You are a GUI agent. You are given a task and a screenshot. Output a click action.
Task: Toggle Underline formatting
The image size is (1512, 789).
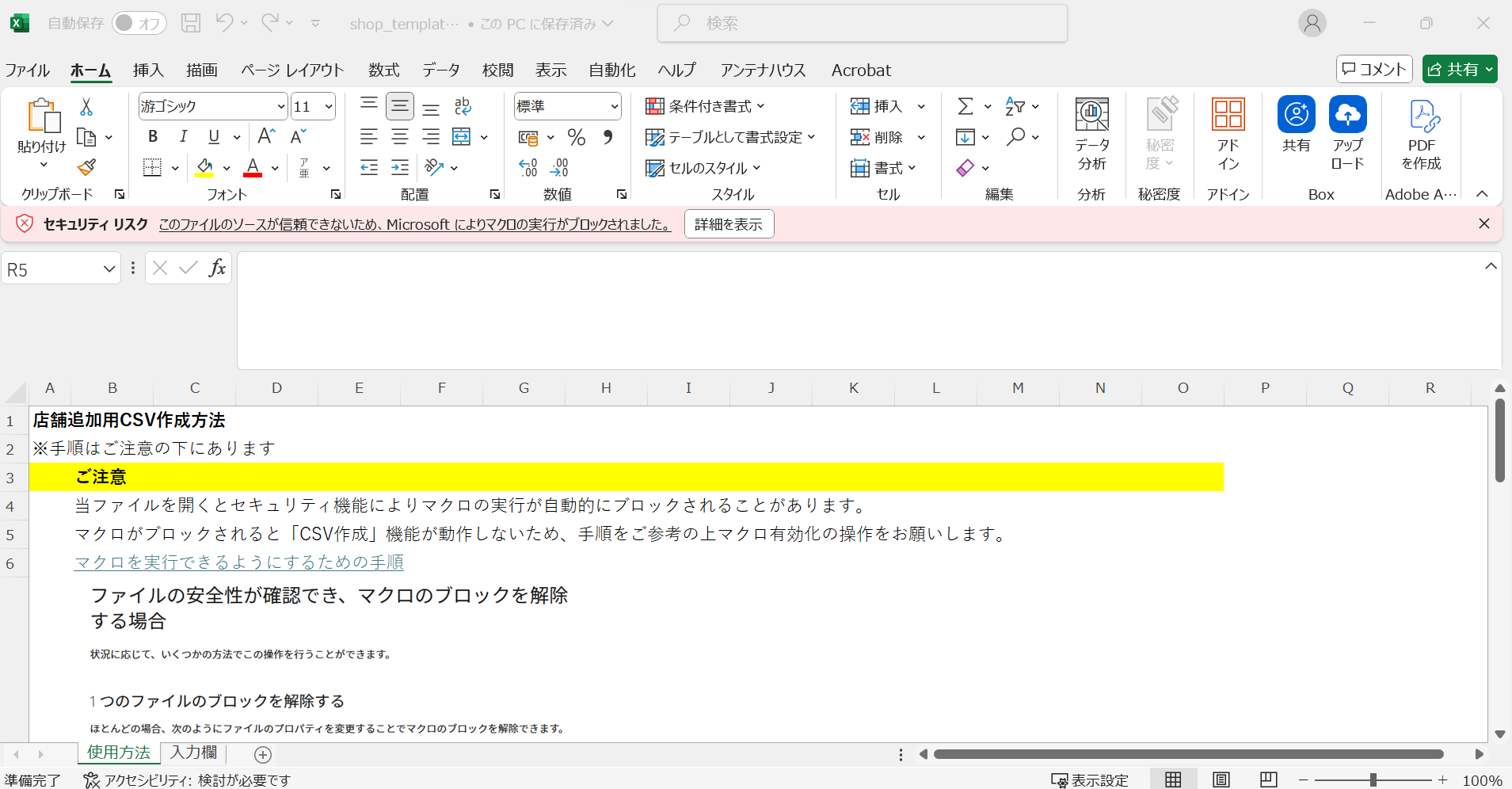click(x=214, y=136)
